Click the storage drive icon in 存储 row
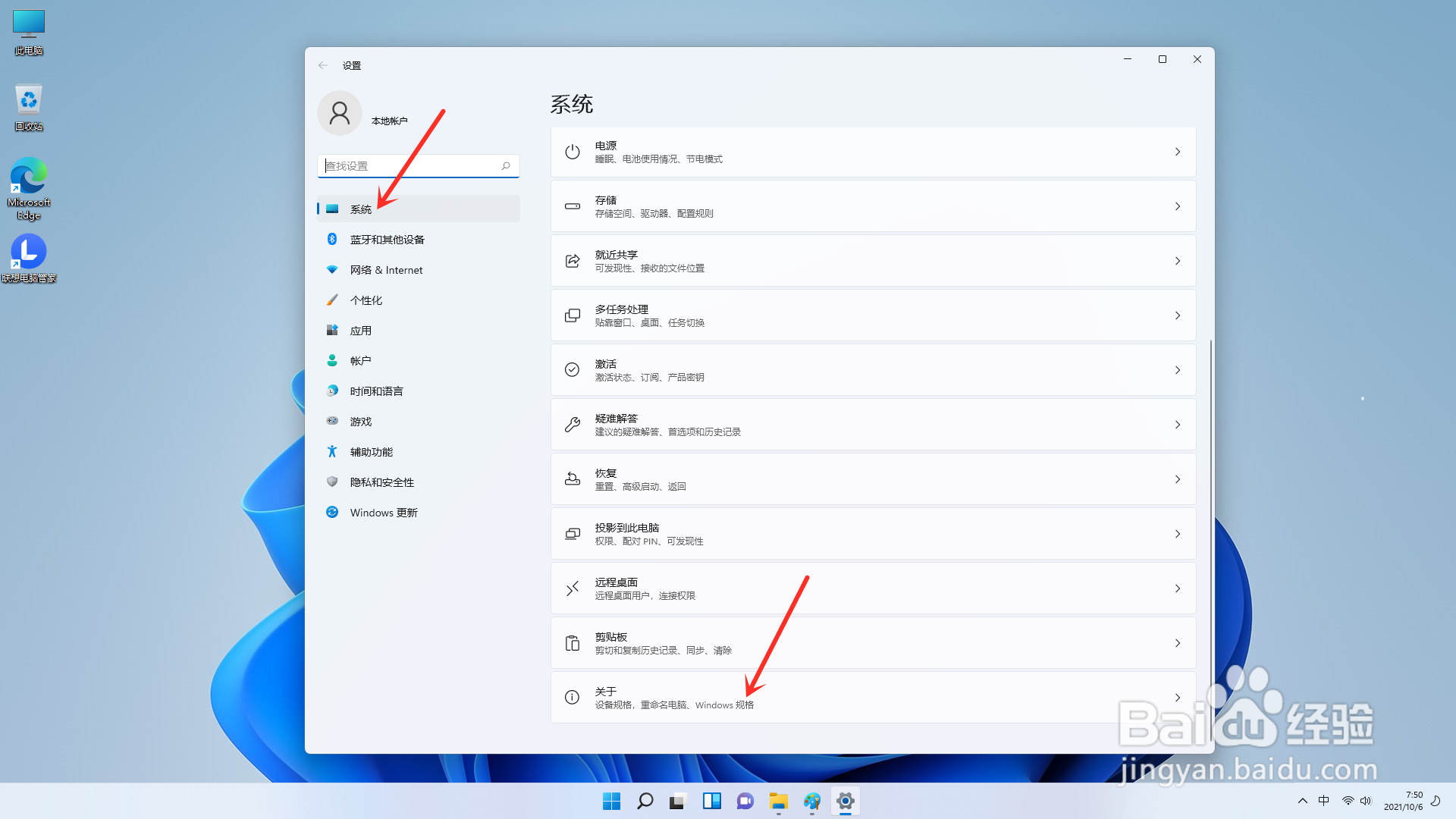This screenshot has height=819, width=1456. tap(573, 206)
